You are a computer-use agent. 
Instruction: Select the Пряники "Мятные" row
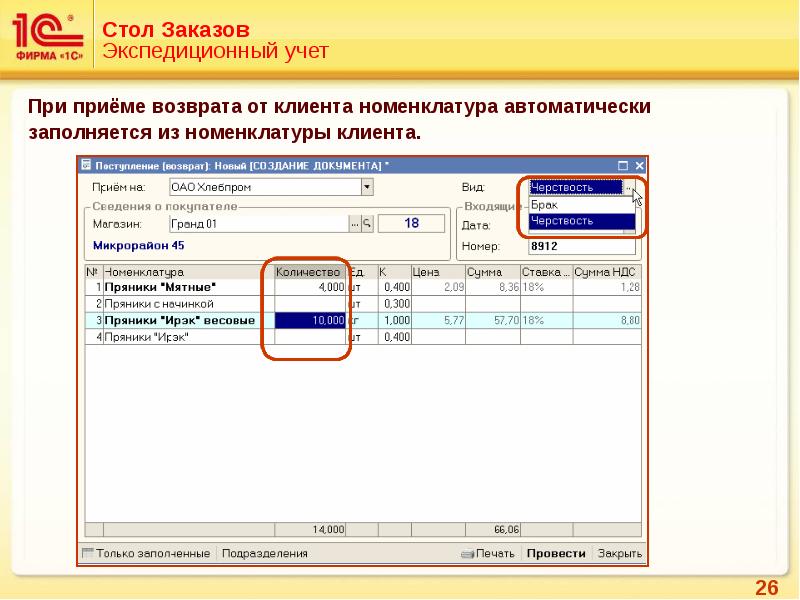pyautogui.click(x=180, y=287)
